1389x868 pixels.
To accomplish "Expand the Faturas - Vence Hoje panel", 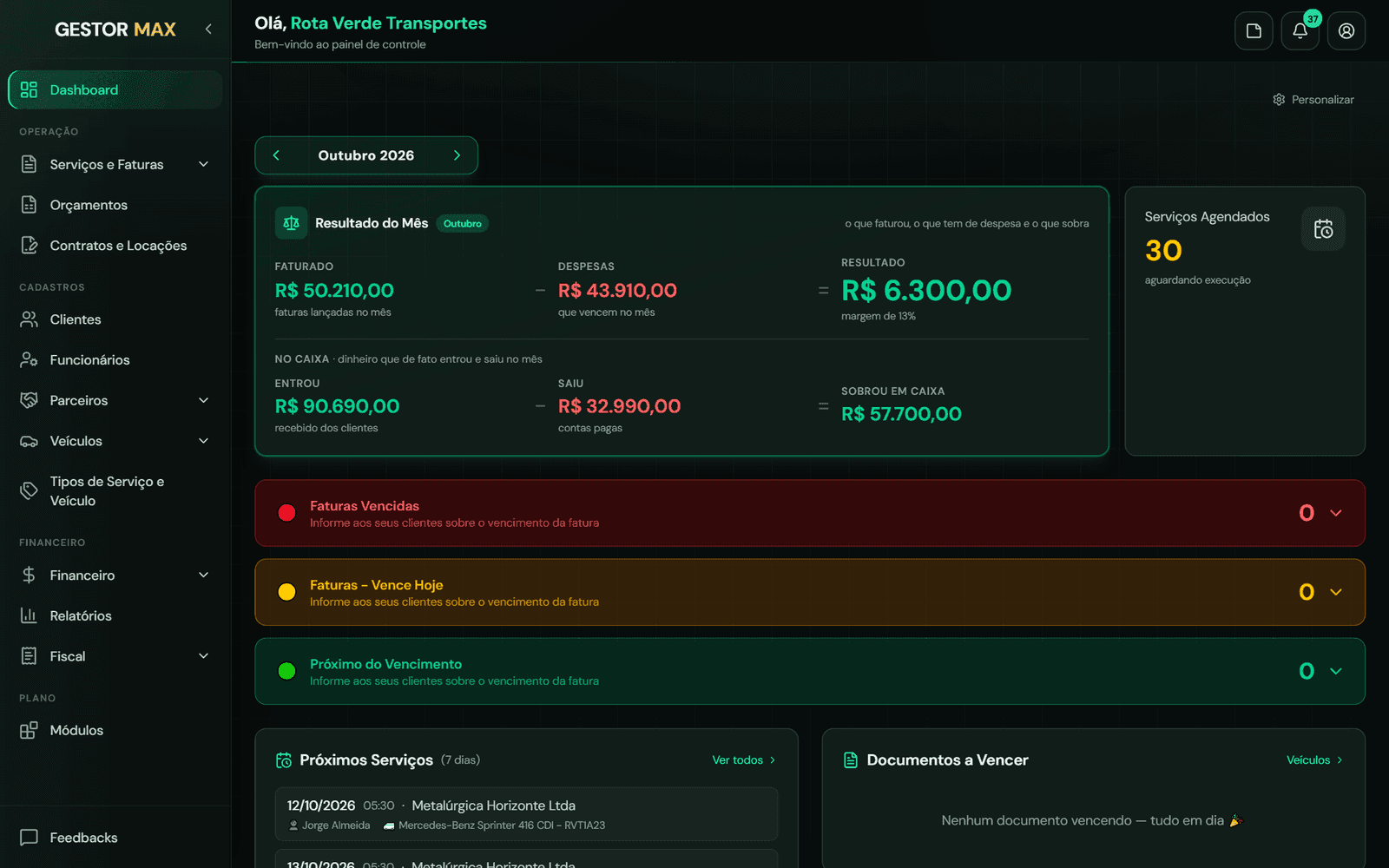I will tap(1336, 592).
